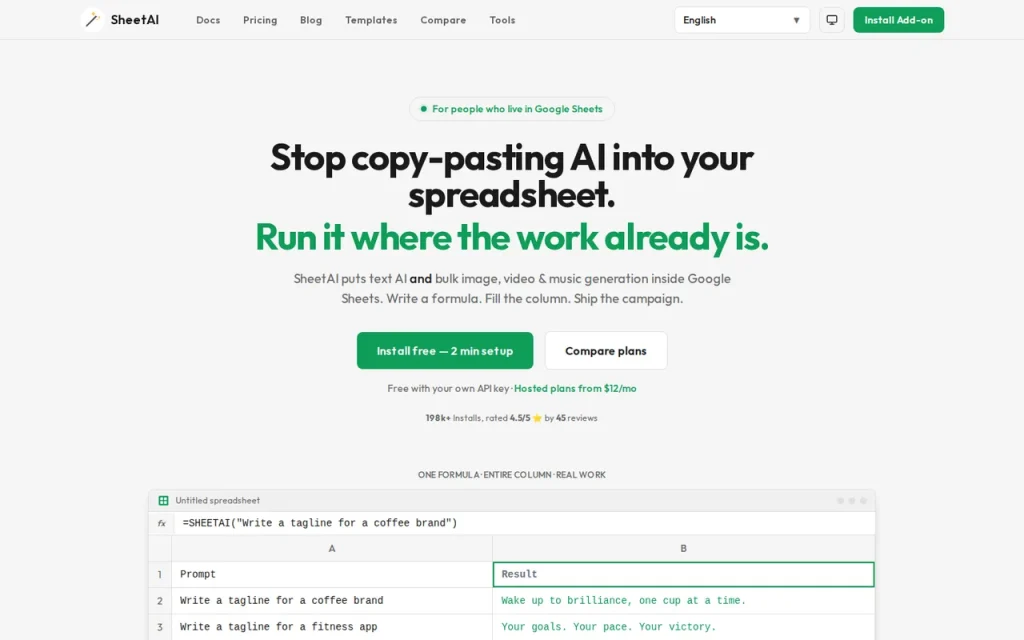
Task: Click the formula bar containing =SHEETAI formula
Action: click(524, 523)
